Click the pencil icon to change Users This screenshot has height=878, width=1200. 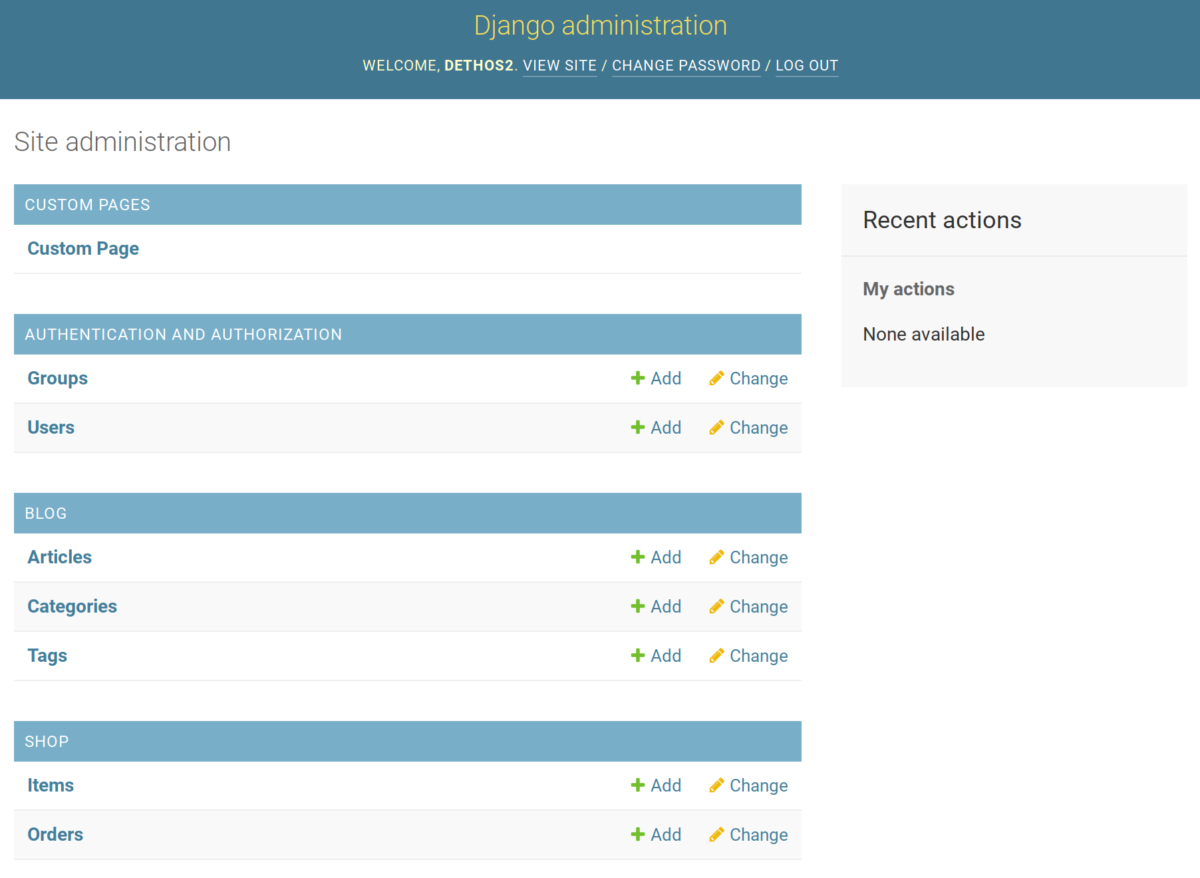point(716,427)
